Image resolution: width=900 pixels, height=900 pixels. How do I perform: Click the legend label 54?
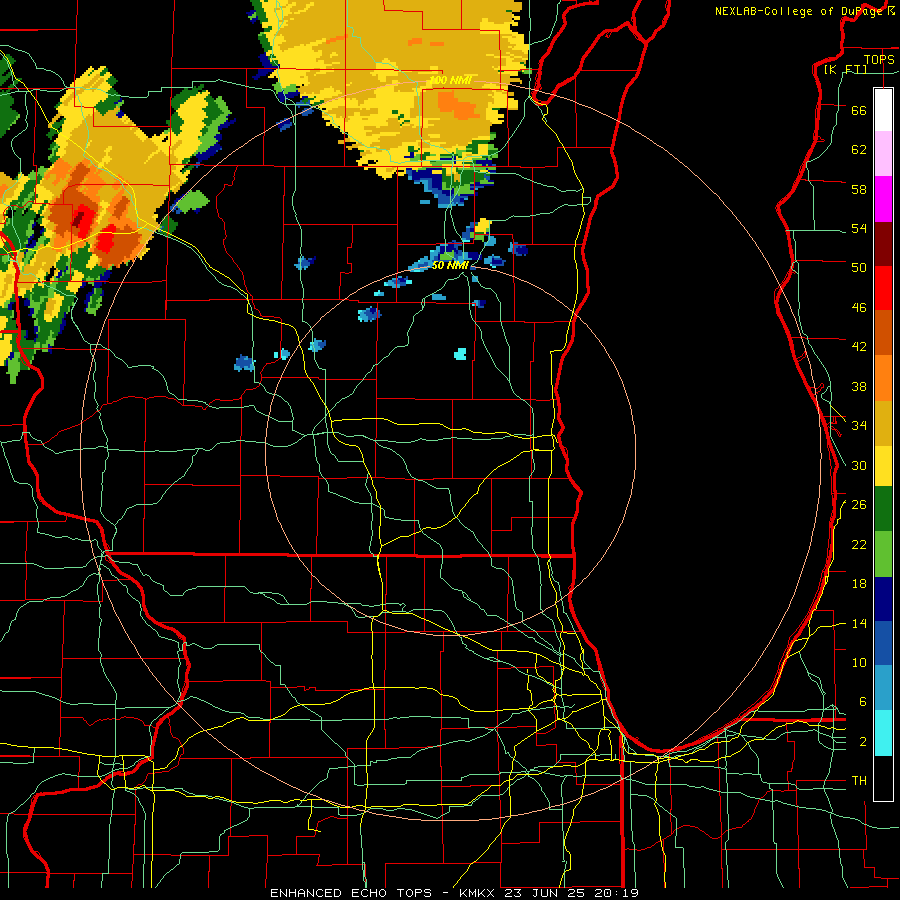pos(859,228)
